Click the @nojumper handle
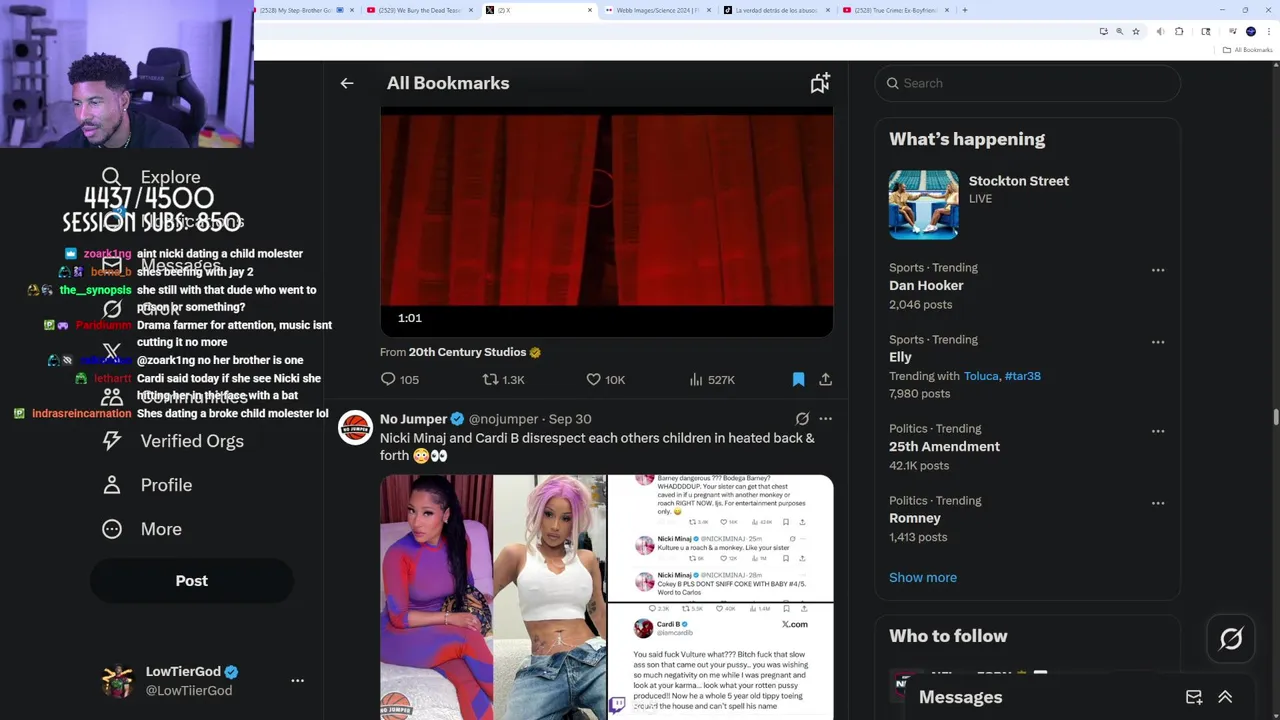Screen dimensions: 1280x720 tap(503, 419)
